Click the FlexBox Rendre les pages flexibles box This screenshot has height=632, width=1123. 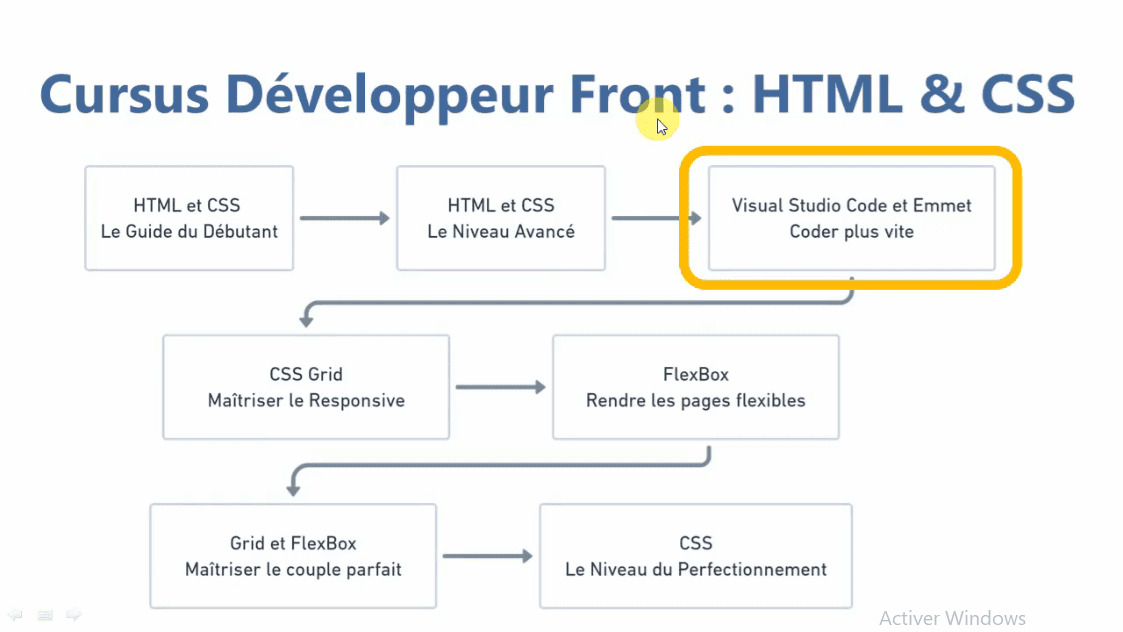[x=695, y=387]
